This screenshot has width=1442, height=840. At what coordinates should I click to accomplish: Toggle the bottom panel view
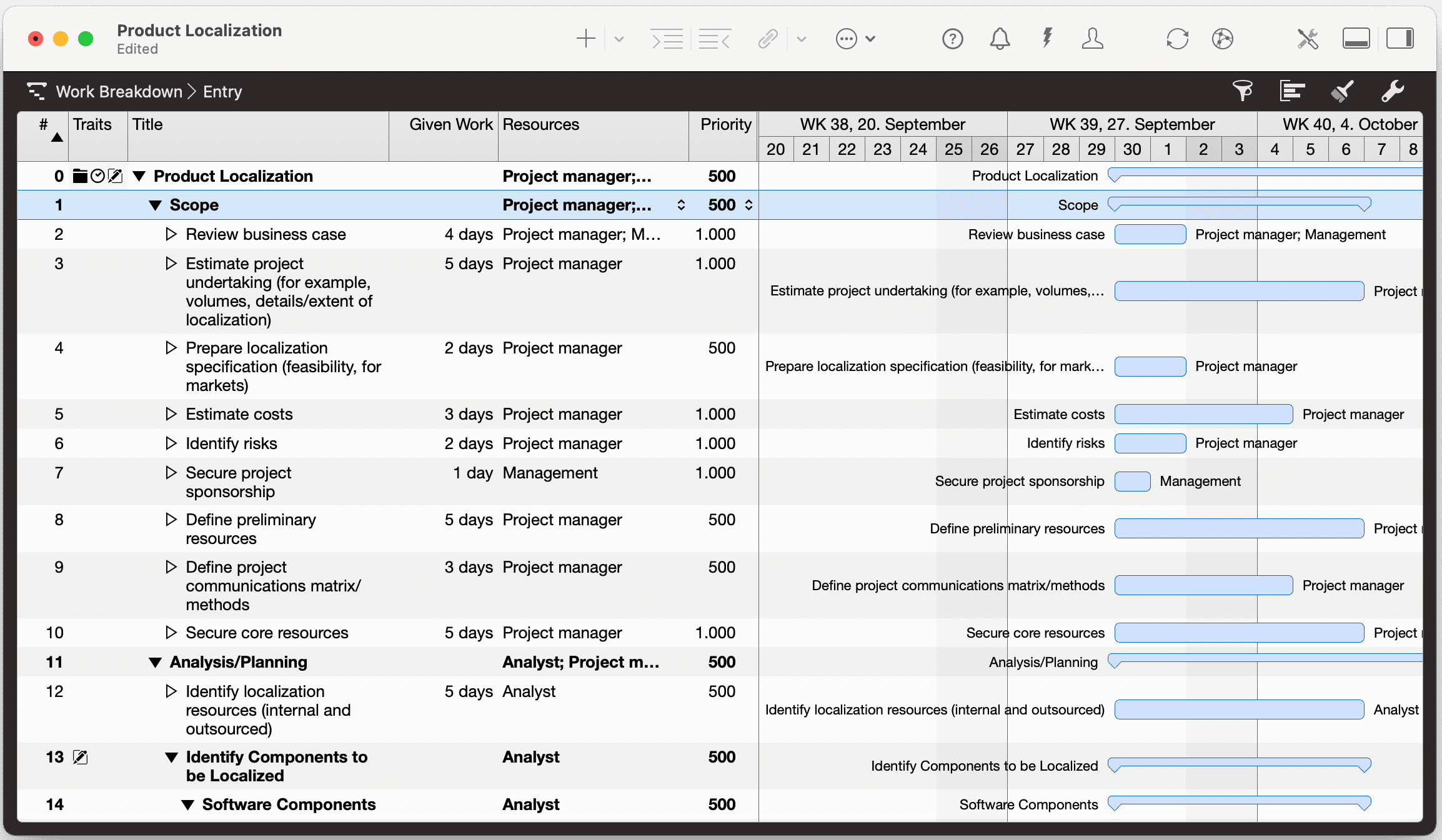click(1356, 39)
